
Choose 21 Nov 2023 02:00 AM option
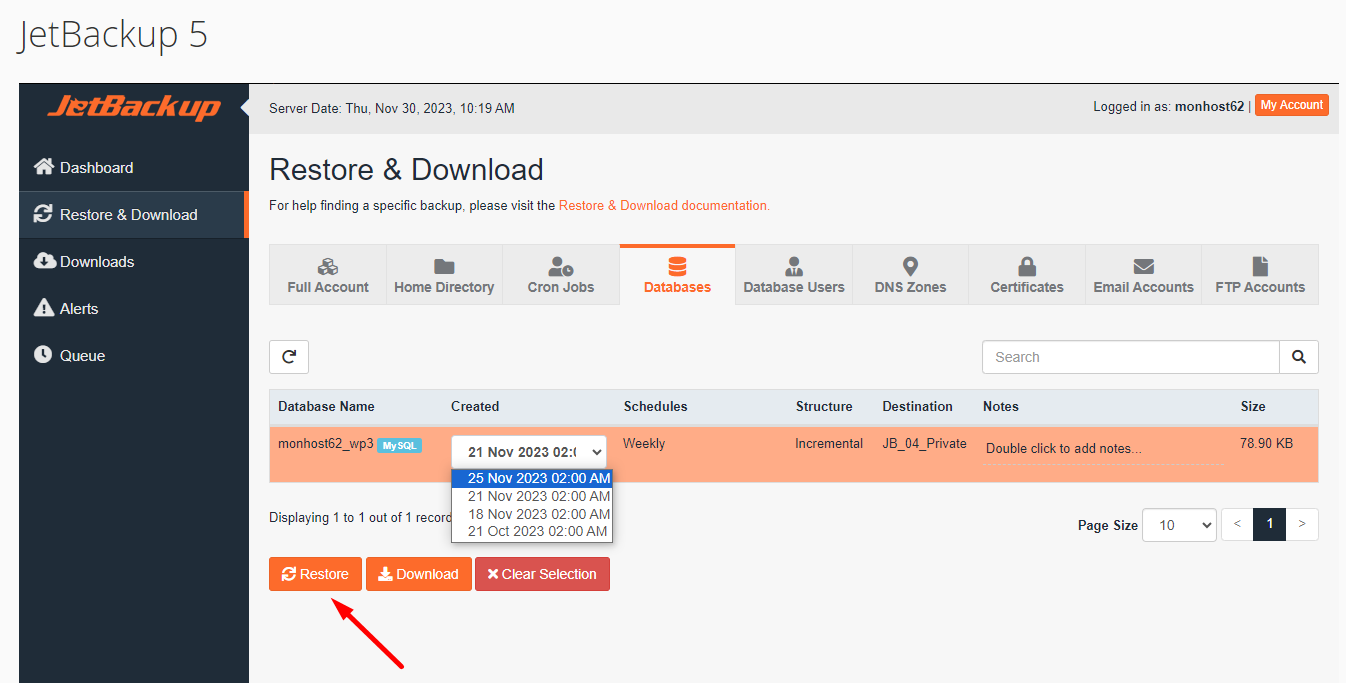(532, 496)
